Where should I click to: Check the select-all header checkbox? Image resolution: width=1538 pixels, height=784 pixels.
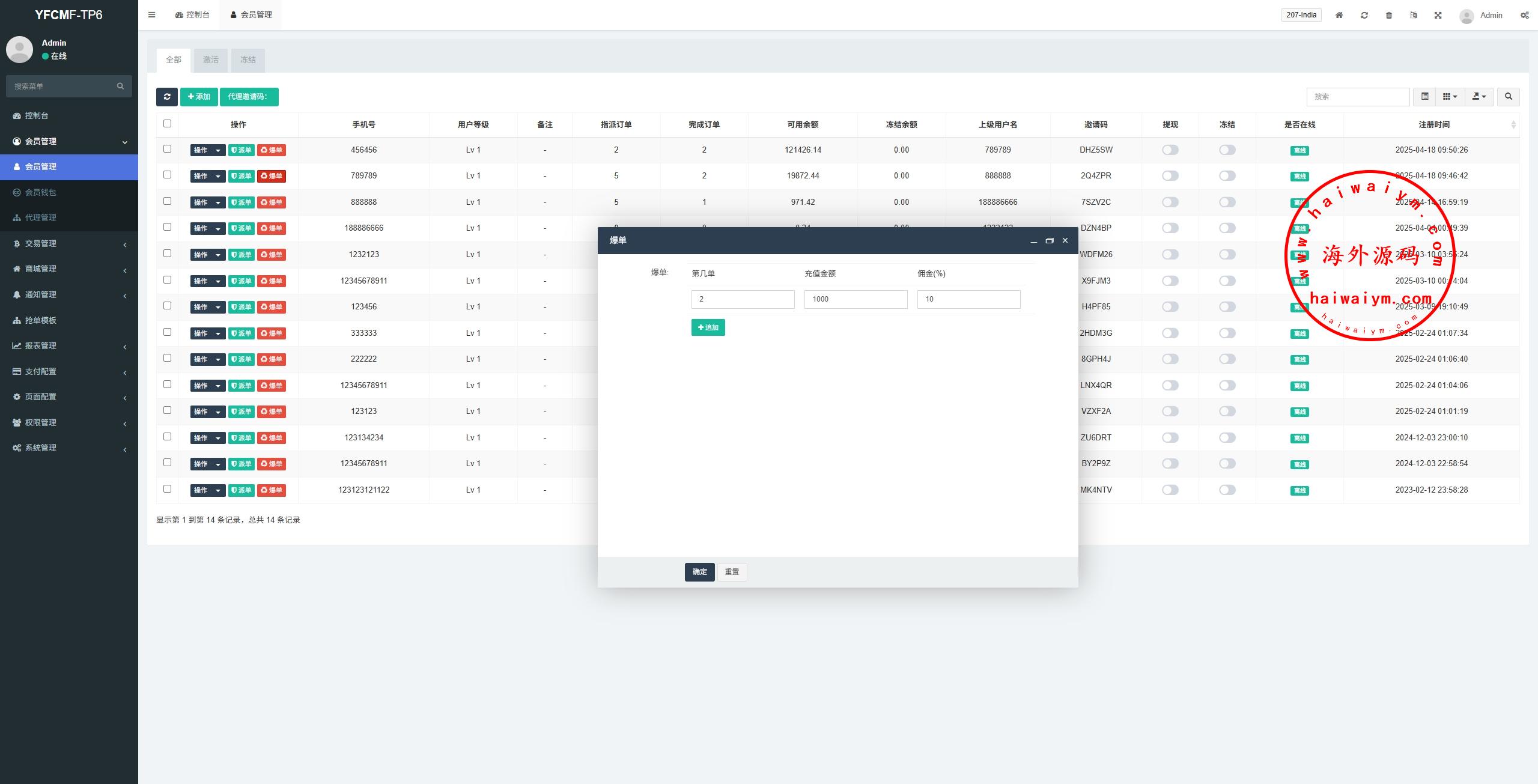[167, 124]
